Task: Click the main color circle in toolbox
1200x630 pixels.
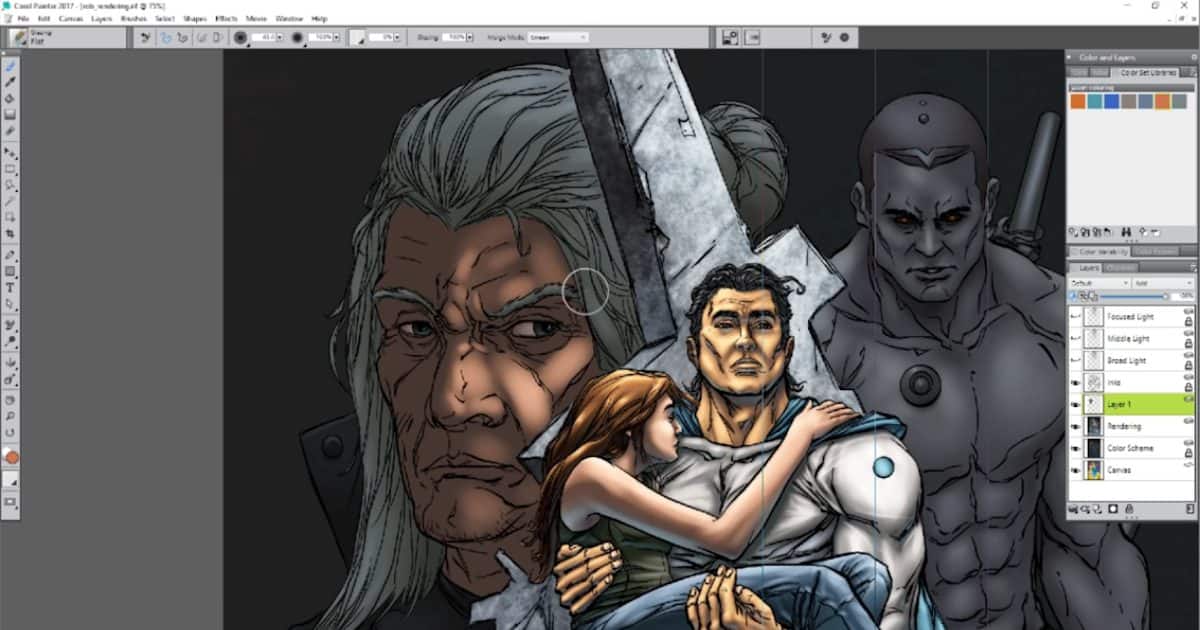Action: pyautogui.click(x=12, y=457)
